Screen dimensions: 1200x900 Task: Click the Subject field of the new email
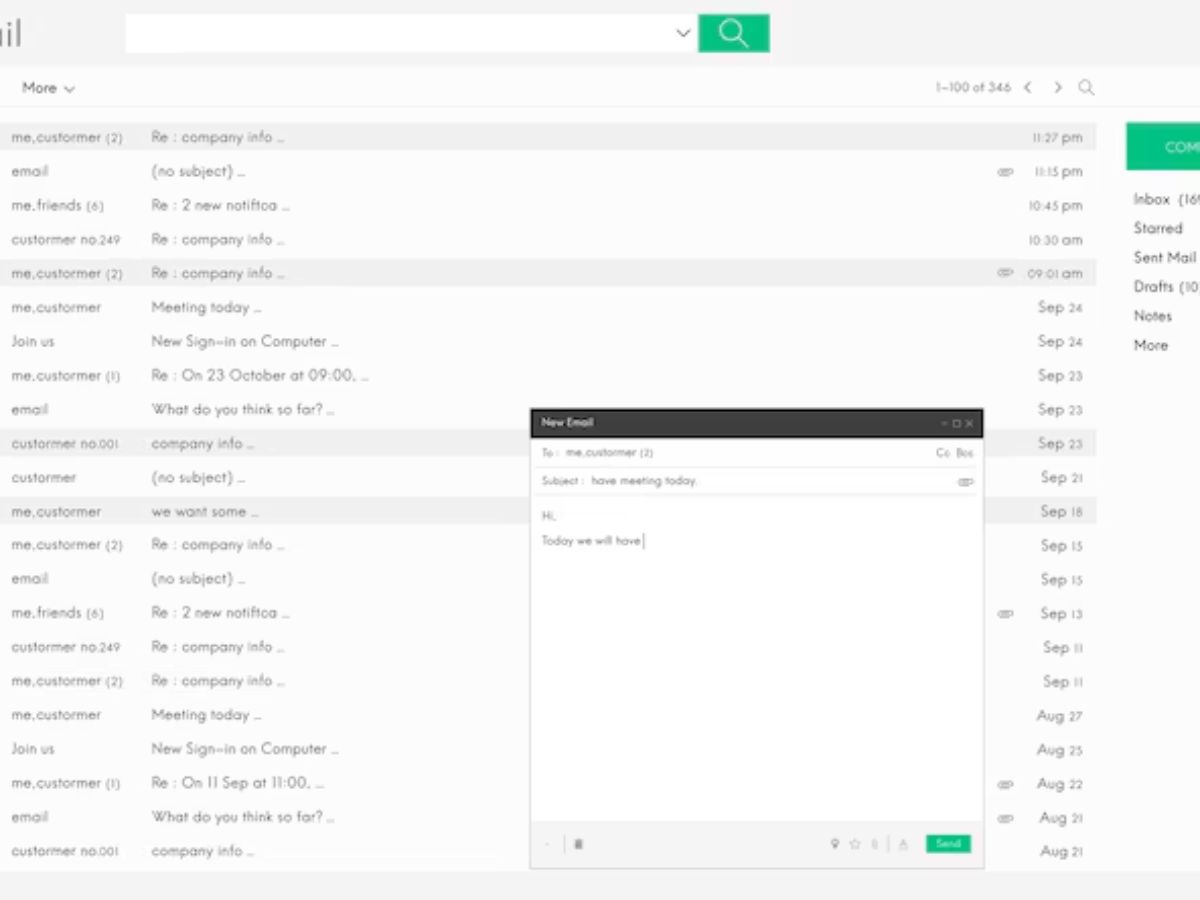(760, 481)
